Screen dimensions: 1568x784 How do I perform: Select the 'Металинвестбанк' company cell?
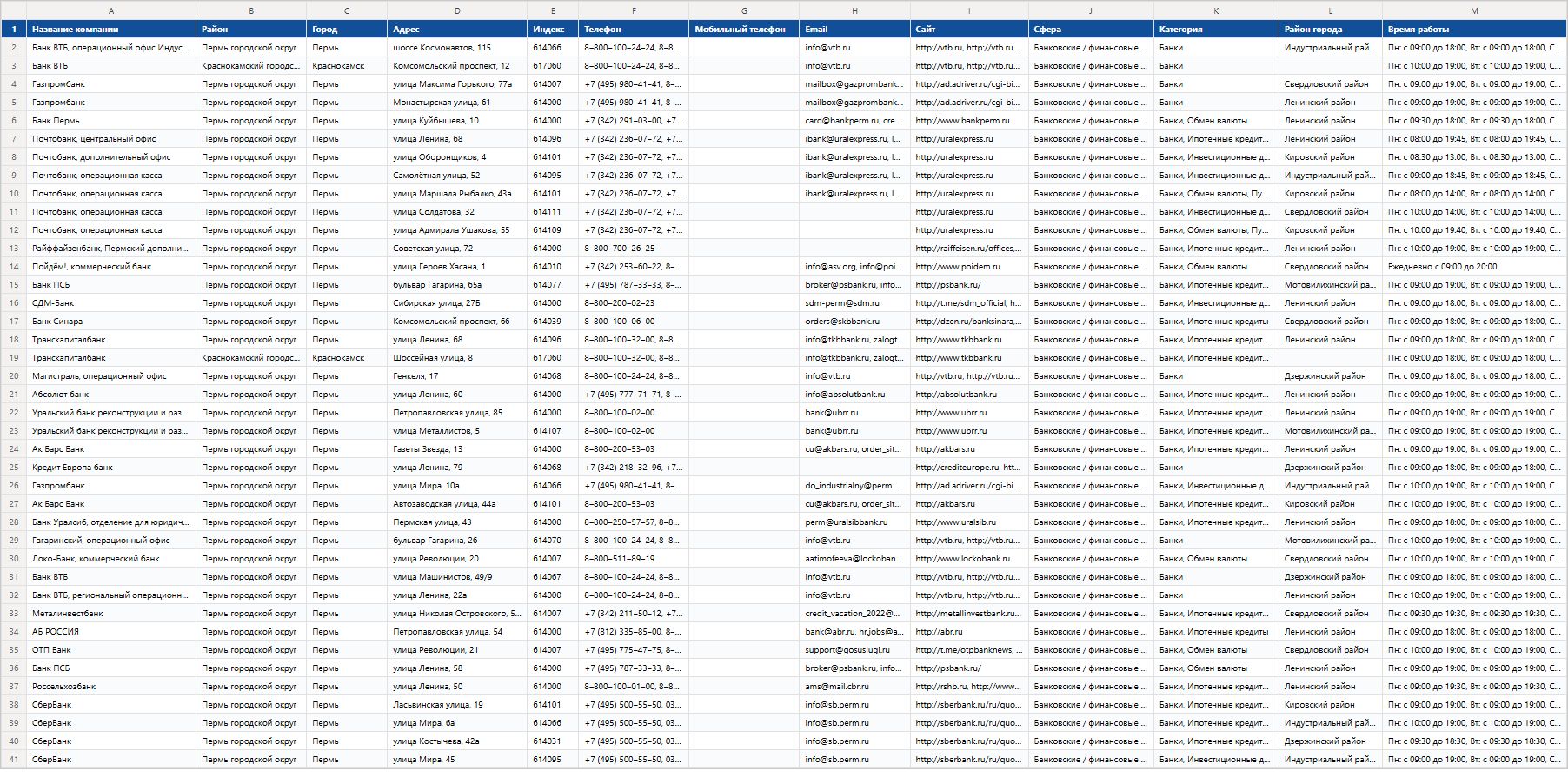tap(111, 614)
